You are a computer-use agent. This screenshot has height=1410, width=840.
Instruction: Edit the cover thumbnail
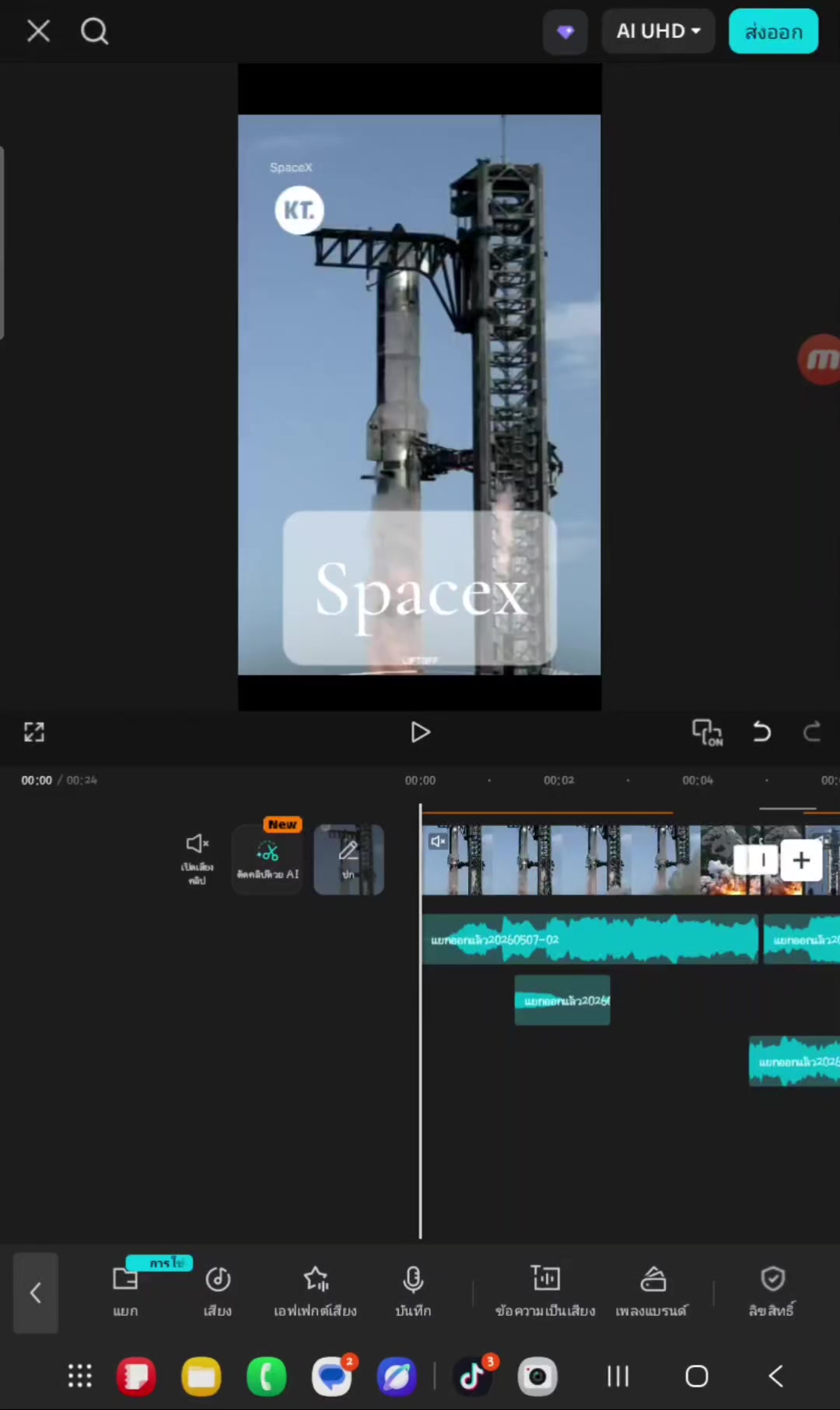[348, 859]
